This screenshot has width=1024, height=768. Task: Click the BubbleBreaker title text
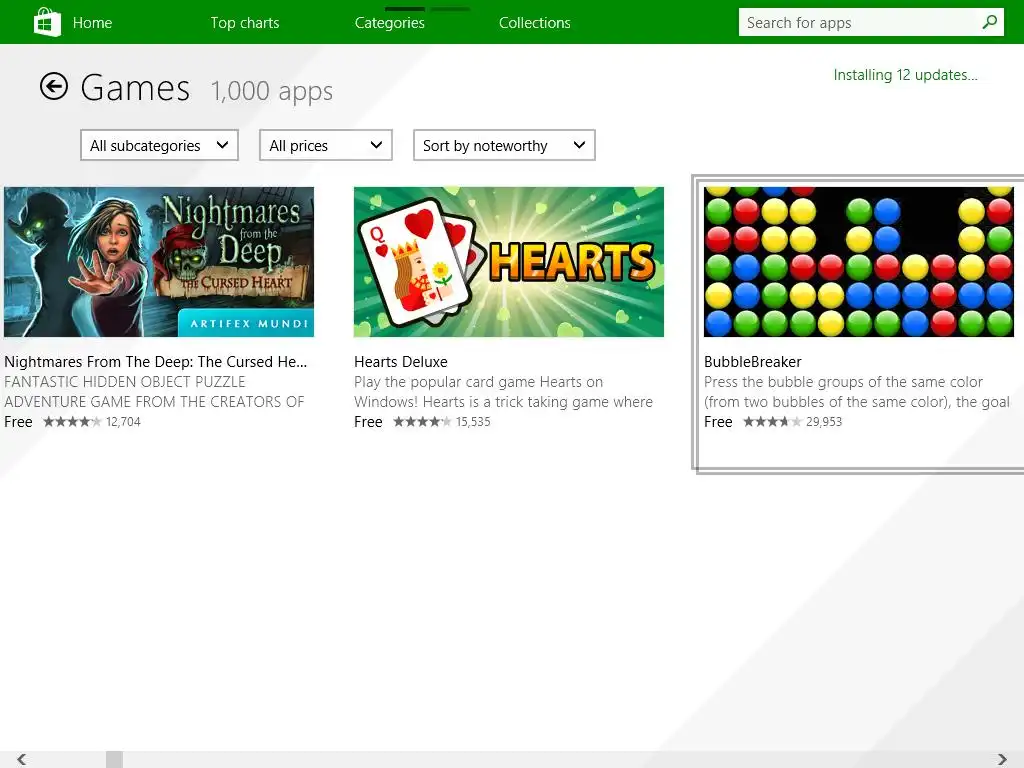752,362
